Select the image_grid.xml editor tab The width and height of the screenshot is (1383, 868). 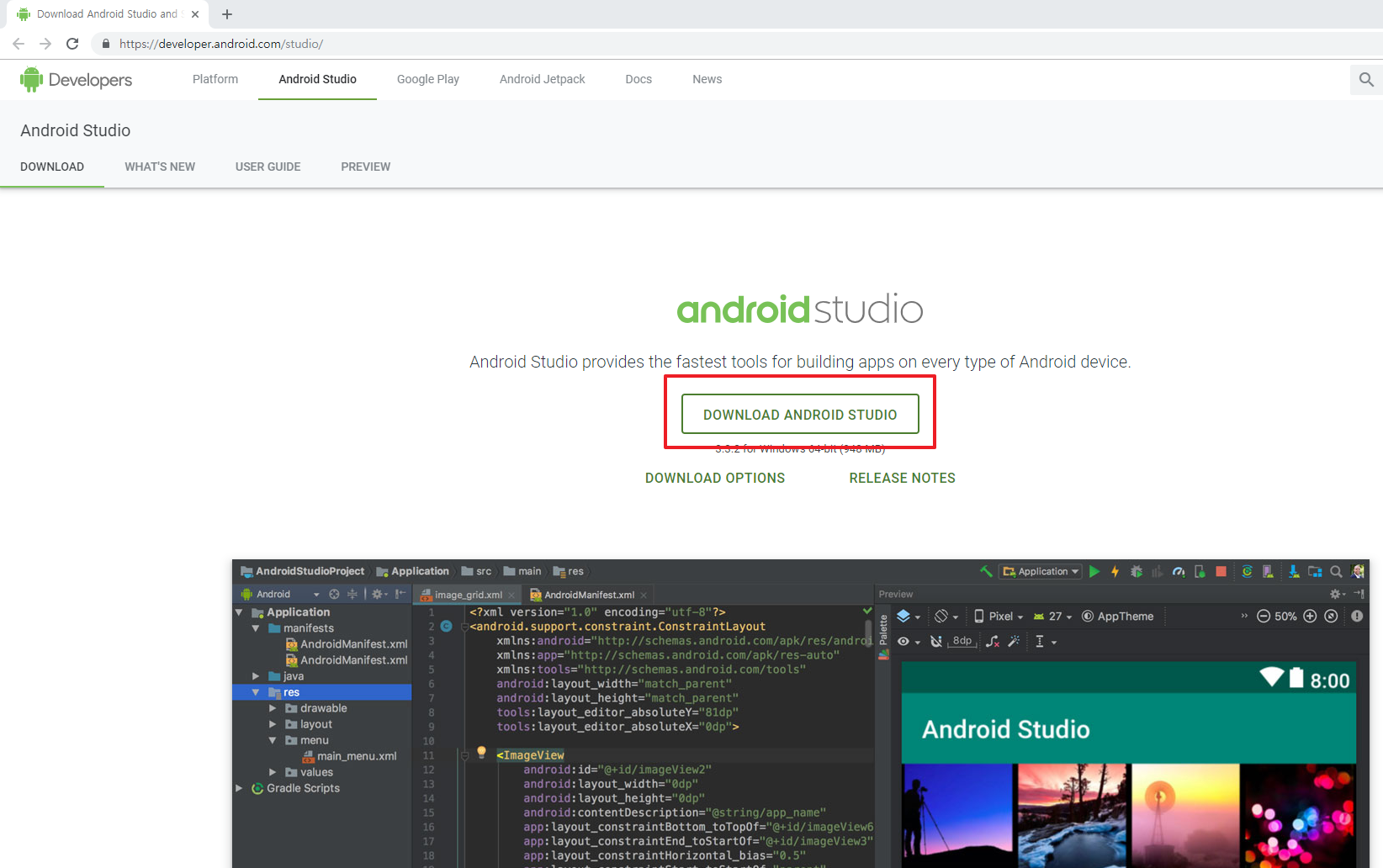click(468, 595)
